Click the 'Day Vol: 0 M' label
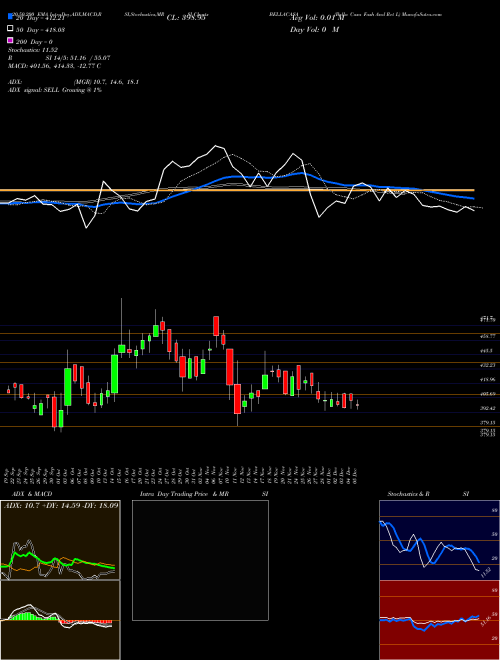The image size is (500, 660). point(314,30)
